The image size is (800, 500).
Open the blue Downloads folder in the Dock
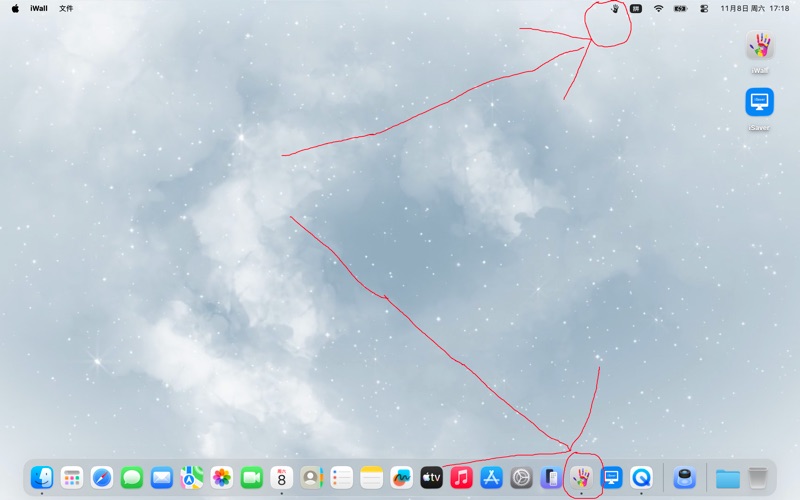(x=728, y=478)
